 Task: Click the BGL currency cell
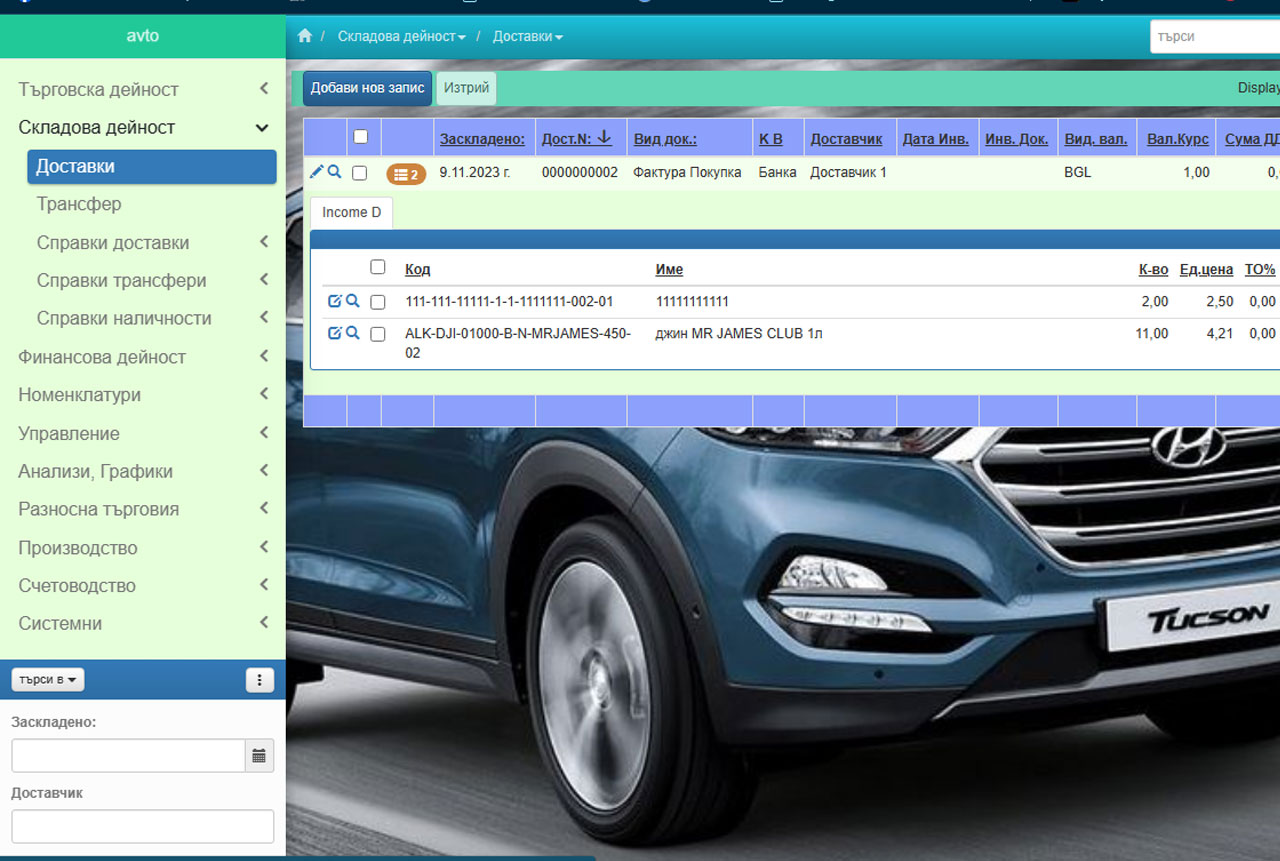pos(1078,172)
